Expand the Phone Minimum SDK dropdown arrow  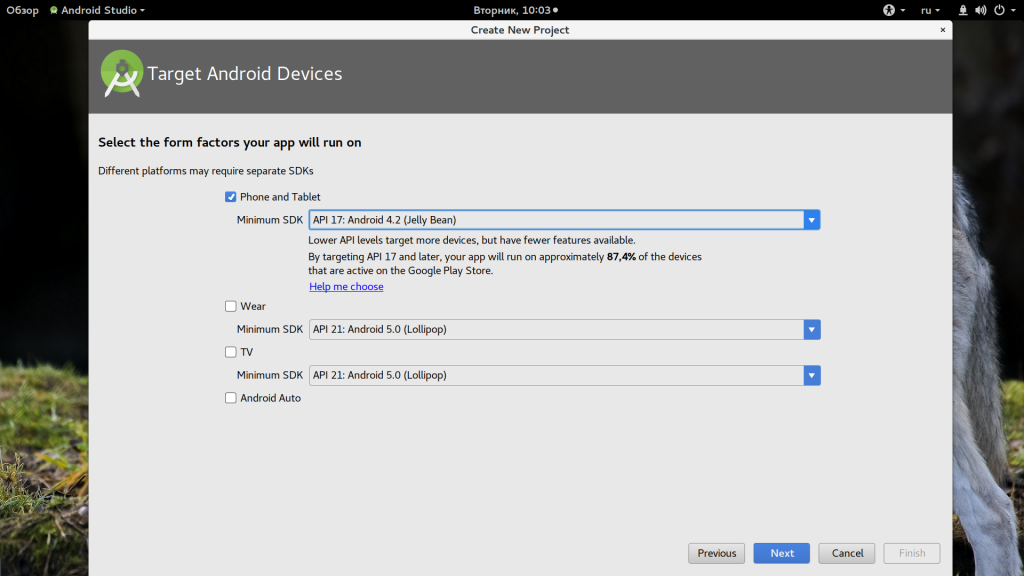(x=812, y=220)
